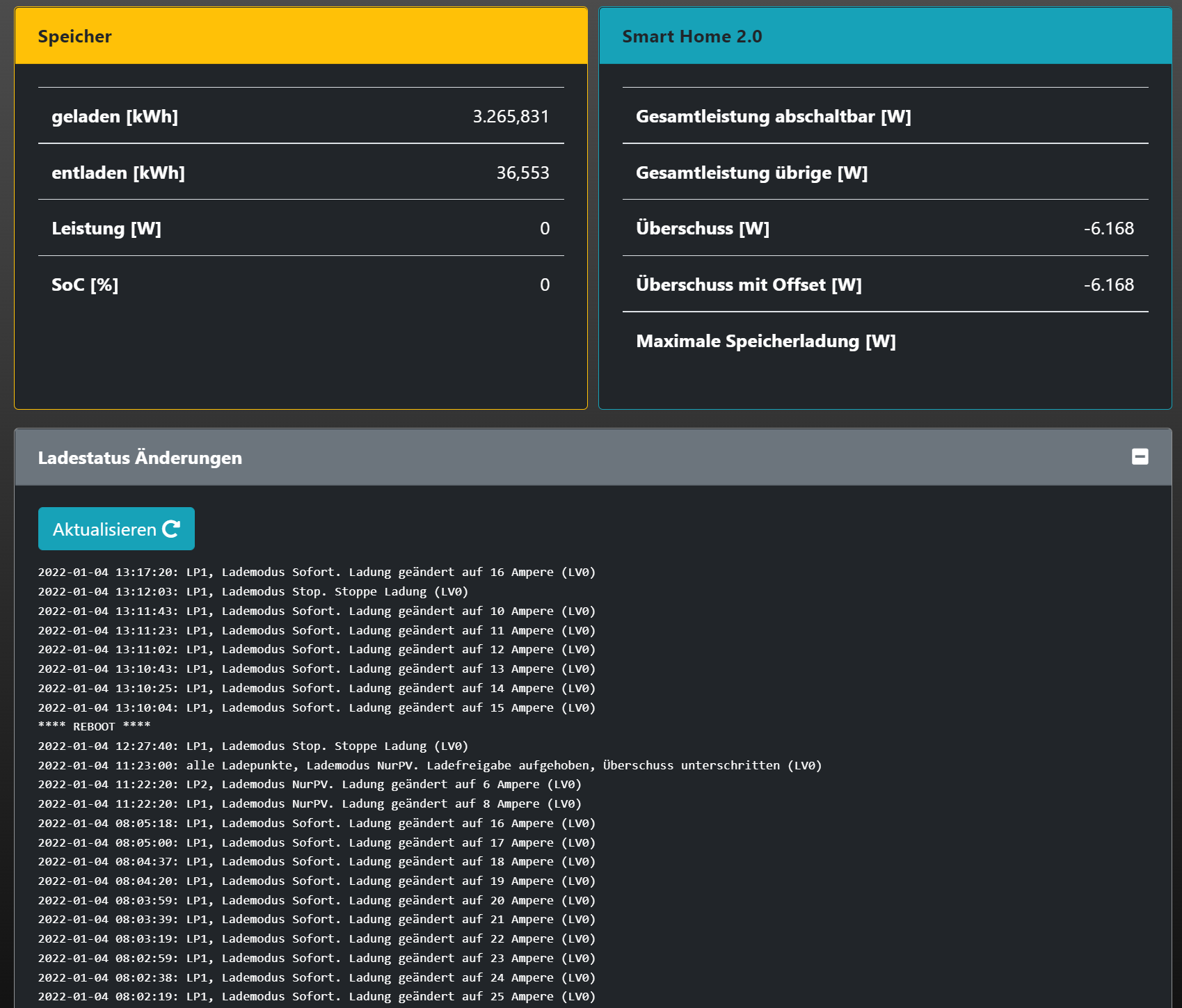Image resolution: width=1182 pixels, height=1008 pixels.
Task: Select the entladen [kWh] row label
Action: [x=118, y=173]
